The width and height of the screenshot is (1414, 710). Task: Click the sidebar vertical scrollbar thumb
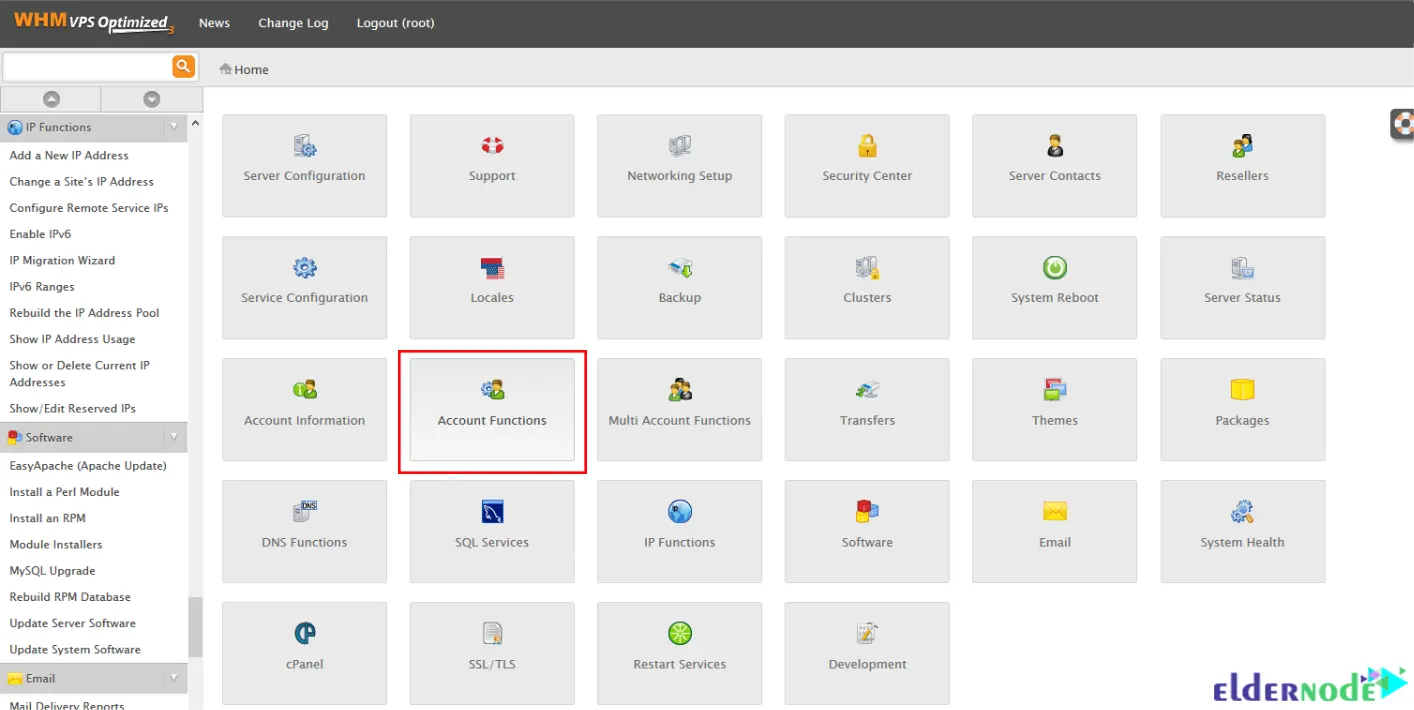coord(195,627)
